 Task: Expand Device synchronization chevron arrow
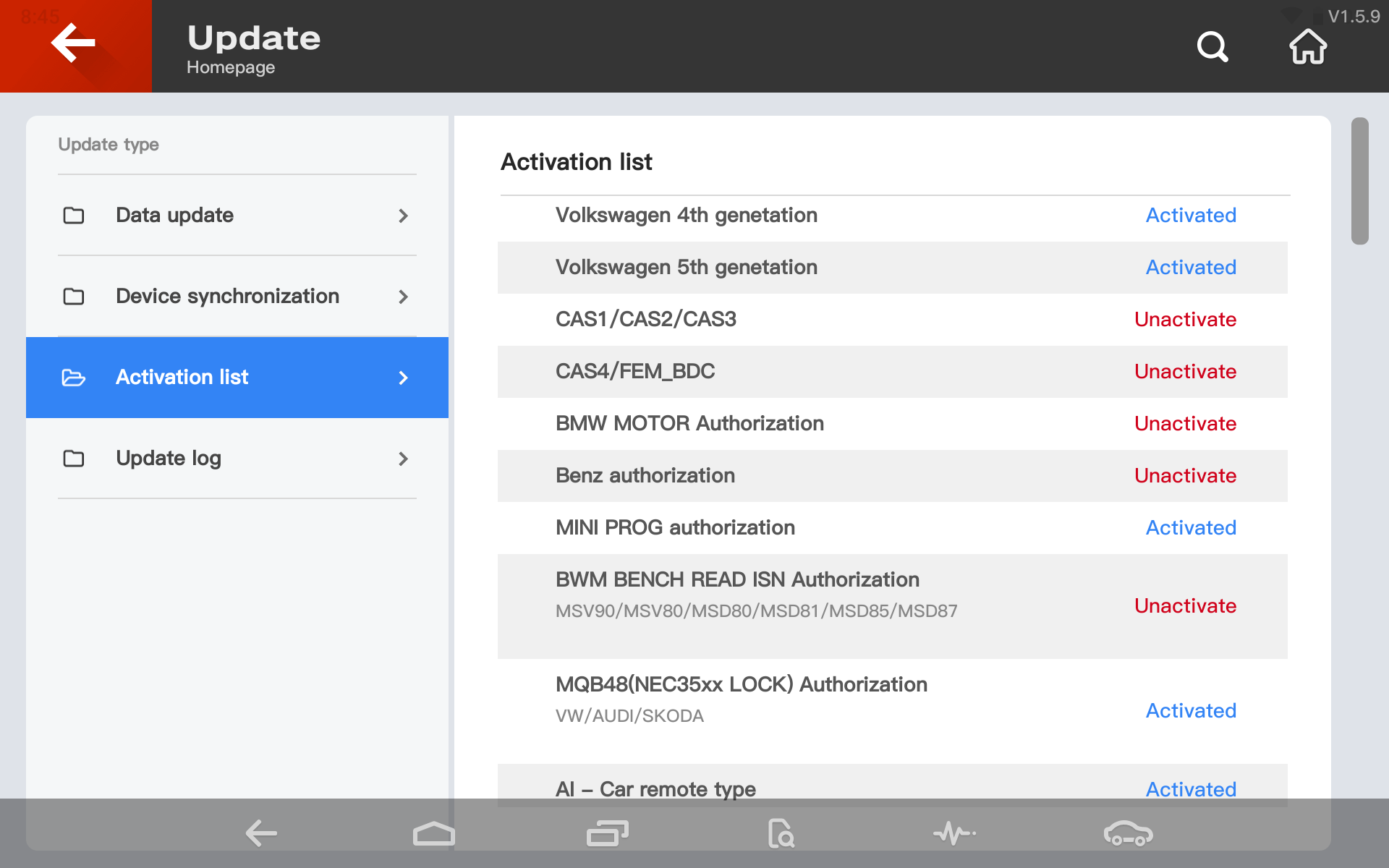403,297
